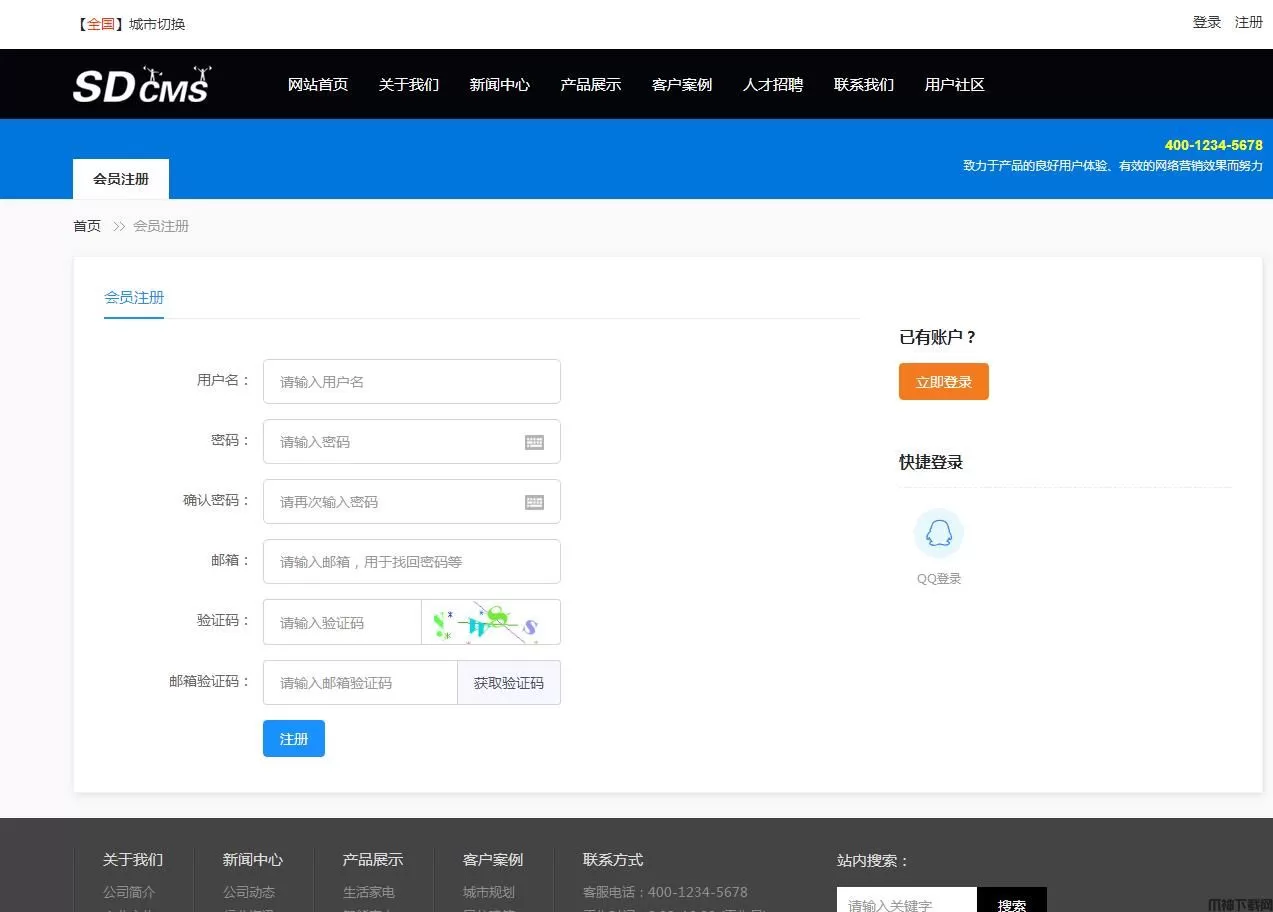The width and height of the screenshot is (1273, 912).
Task: Focus the 用户名 input field
Action: coord(411,382)
